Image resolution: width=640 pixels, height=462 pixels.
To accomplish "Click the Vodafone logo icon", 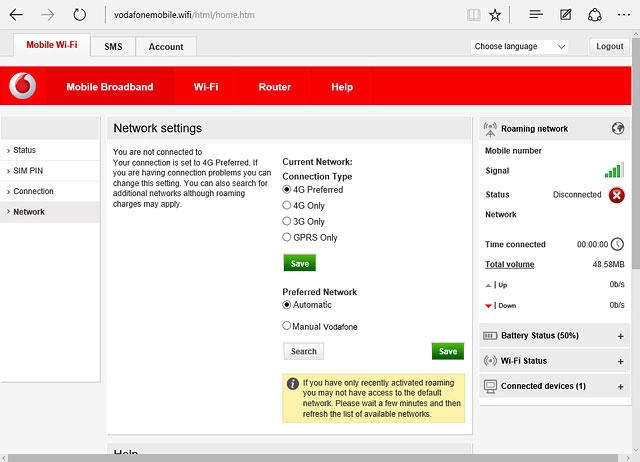I will click(22, 87).
